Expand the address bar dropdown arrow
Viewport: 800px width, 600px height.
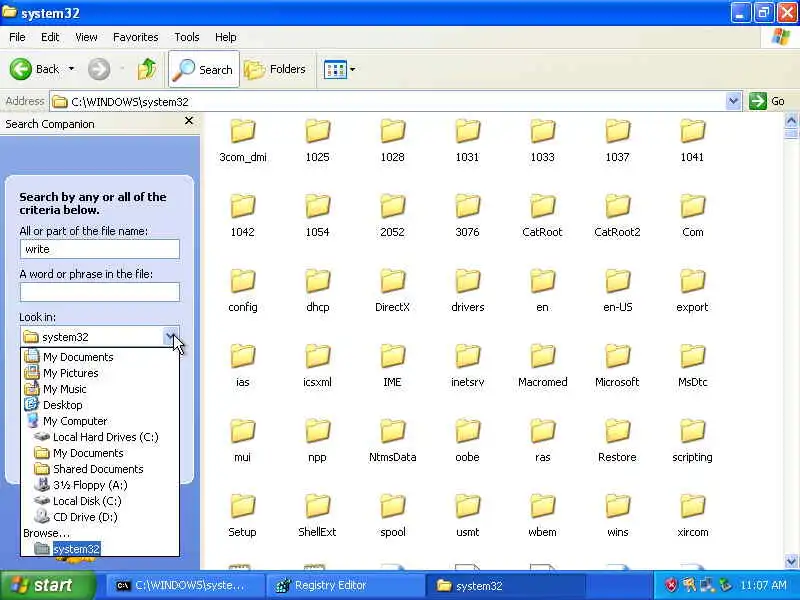click(733, 102)
